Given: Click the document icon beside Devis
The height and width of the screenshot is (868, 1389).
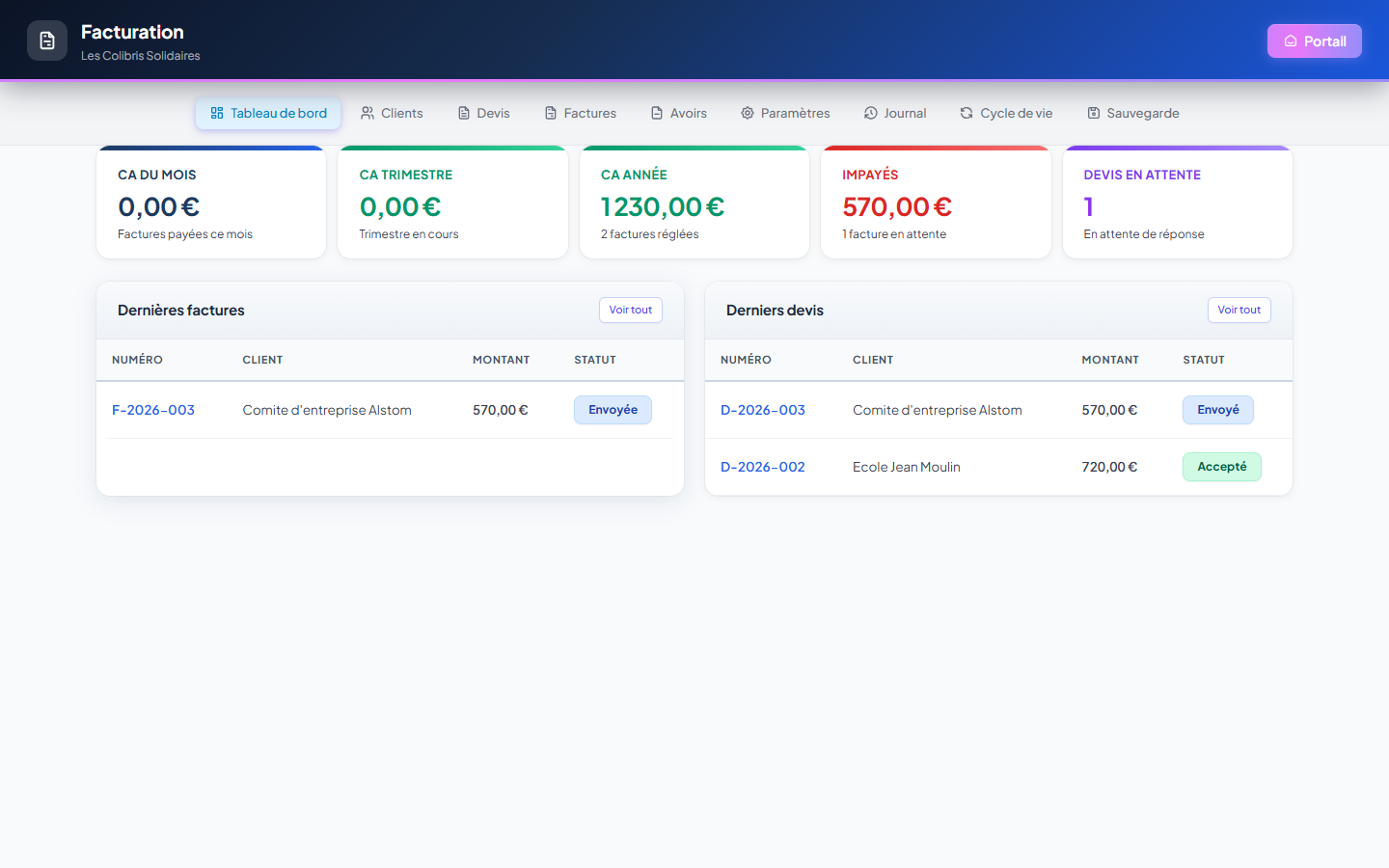Looking at the screenshot, I should pos(464,113).
